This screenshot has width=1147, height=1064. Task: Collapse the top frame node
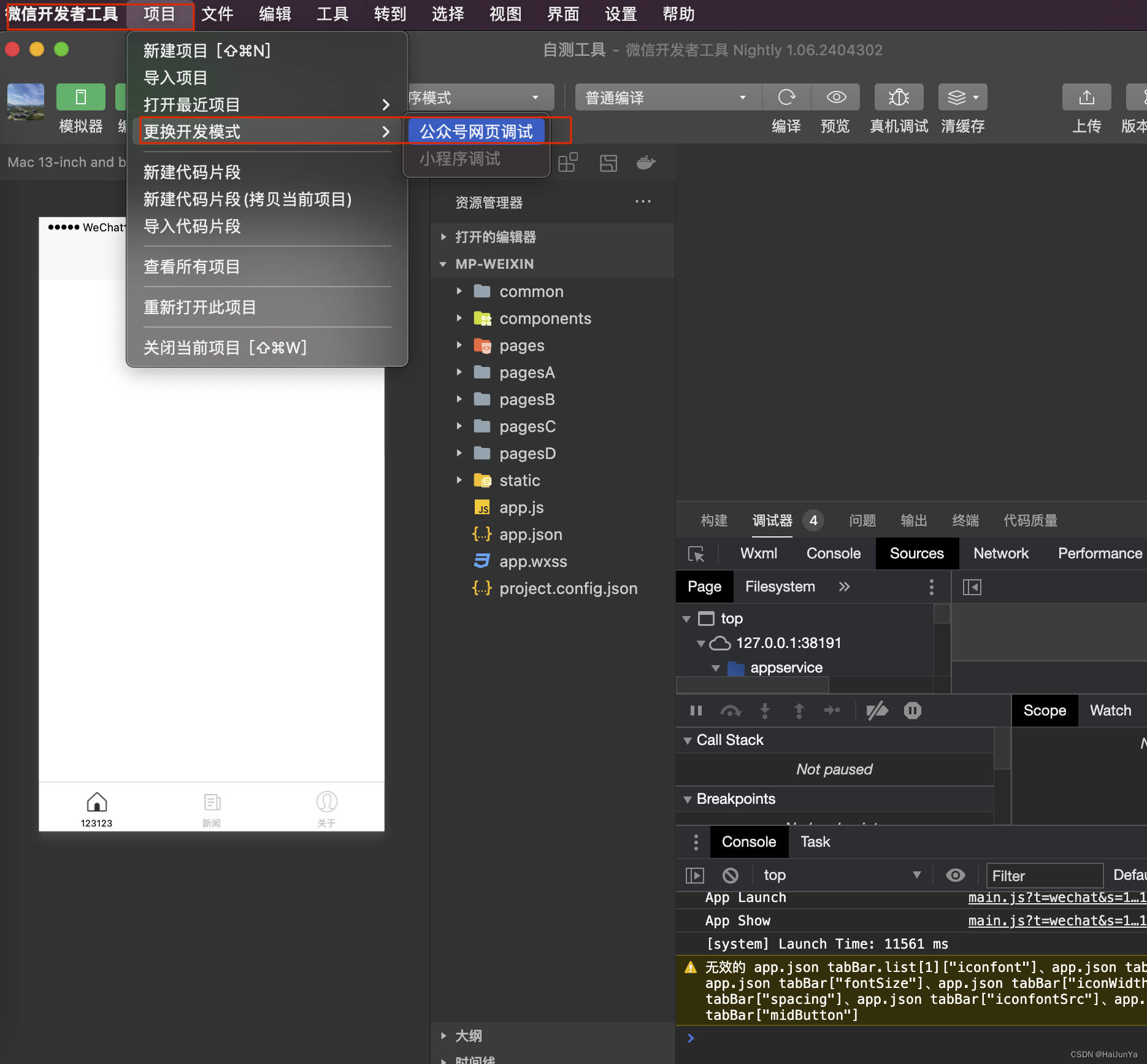coord(687,619)
